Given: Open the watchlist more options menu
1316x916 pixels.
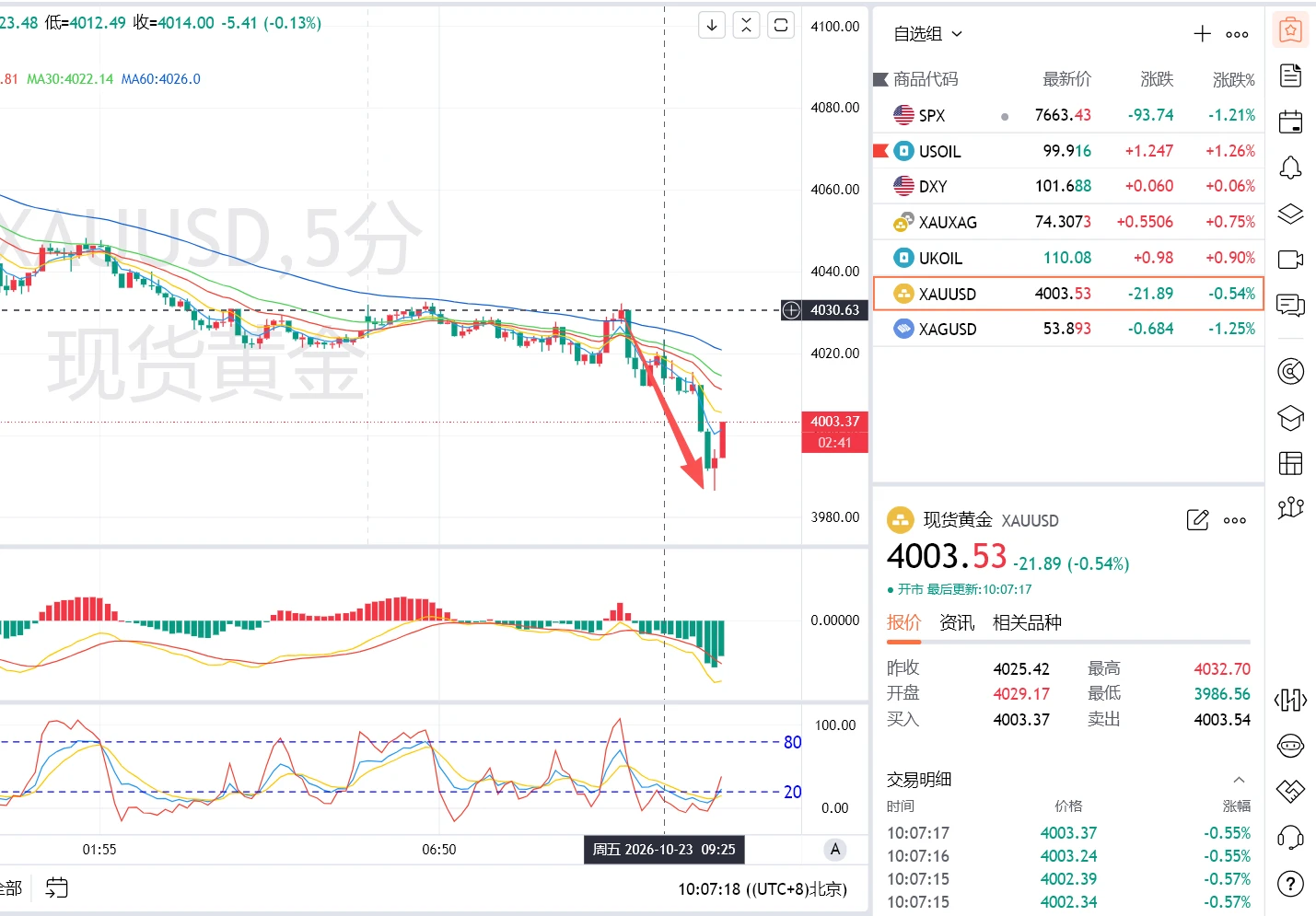Looking at the screenshot, I should click(1237, 35).
